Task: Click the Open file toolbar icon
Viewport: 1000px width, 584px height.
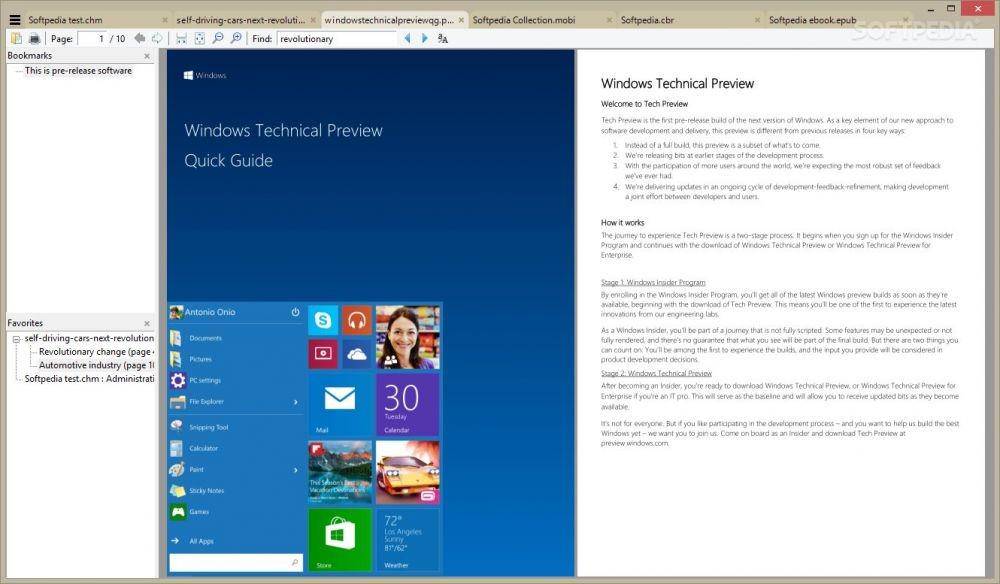Action: coord(17,38)
